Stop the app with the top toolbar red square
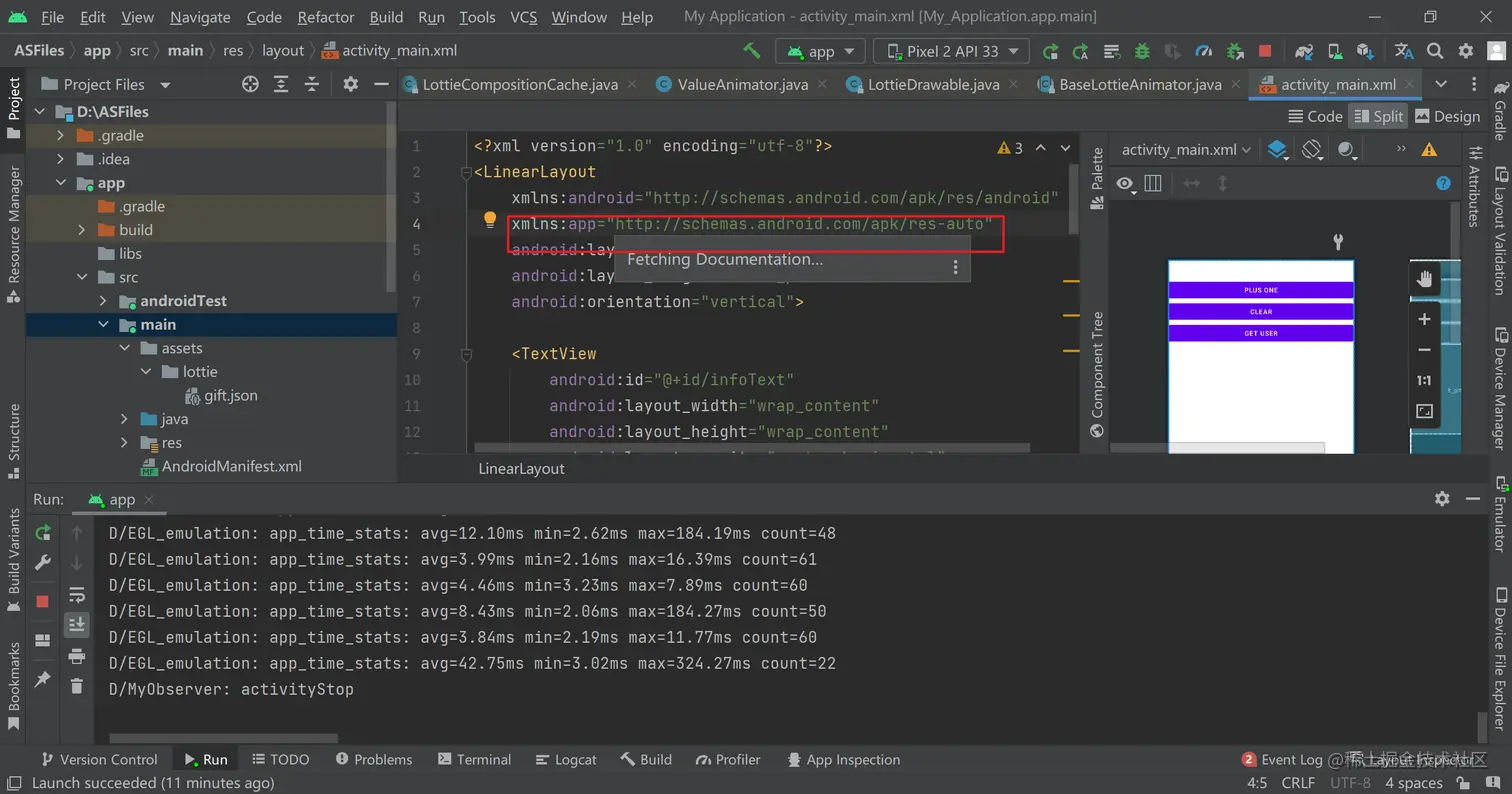Image resolution: width=1512 pixels, height=794 pixels. click(1265, 51)
